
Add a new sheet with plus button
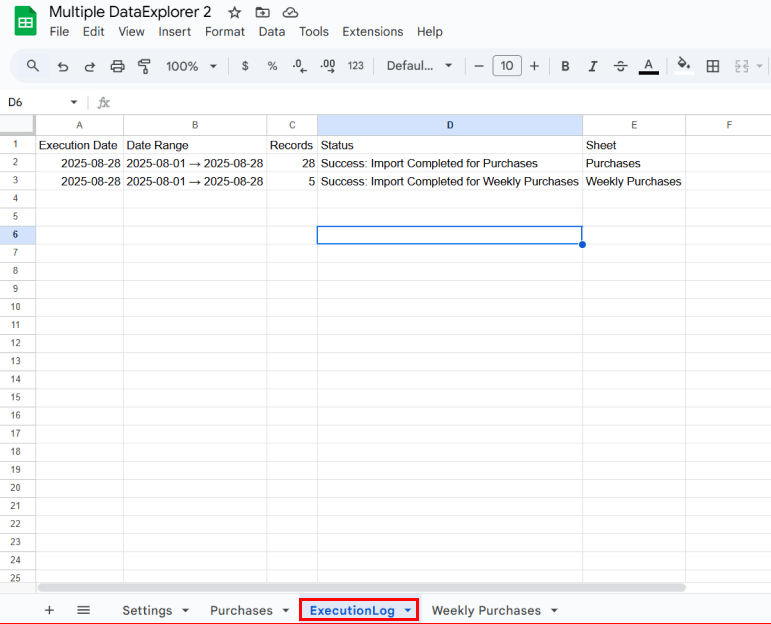tap(49, 610)
